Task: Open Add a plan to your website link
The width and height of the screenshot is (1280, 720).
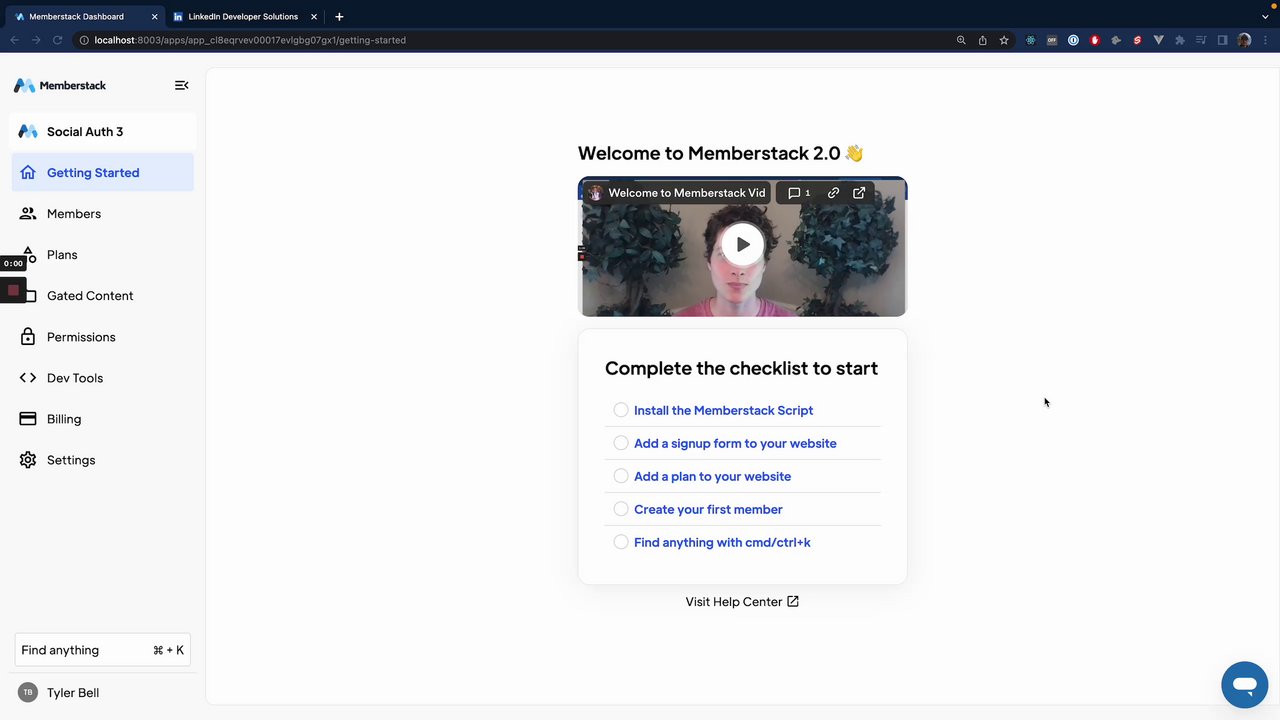Action: pos(712,476)
